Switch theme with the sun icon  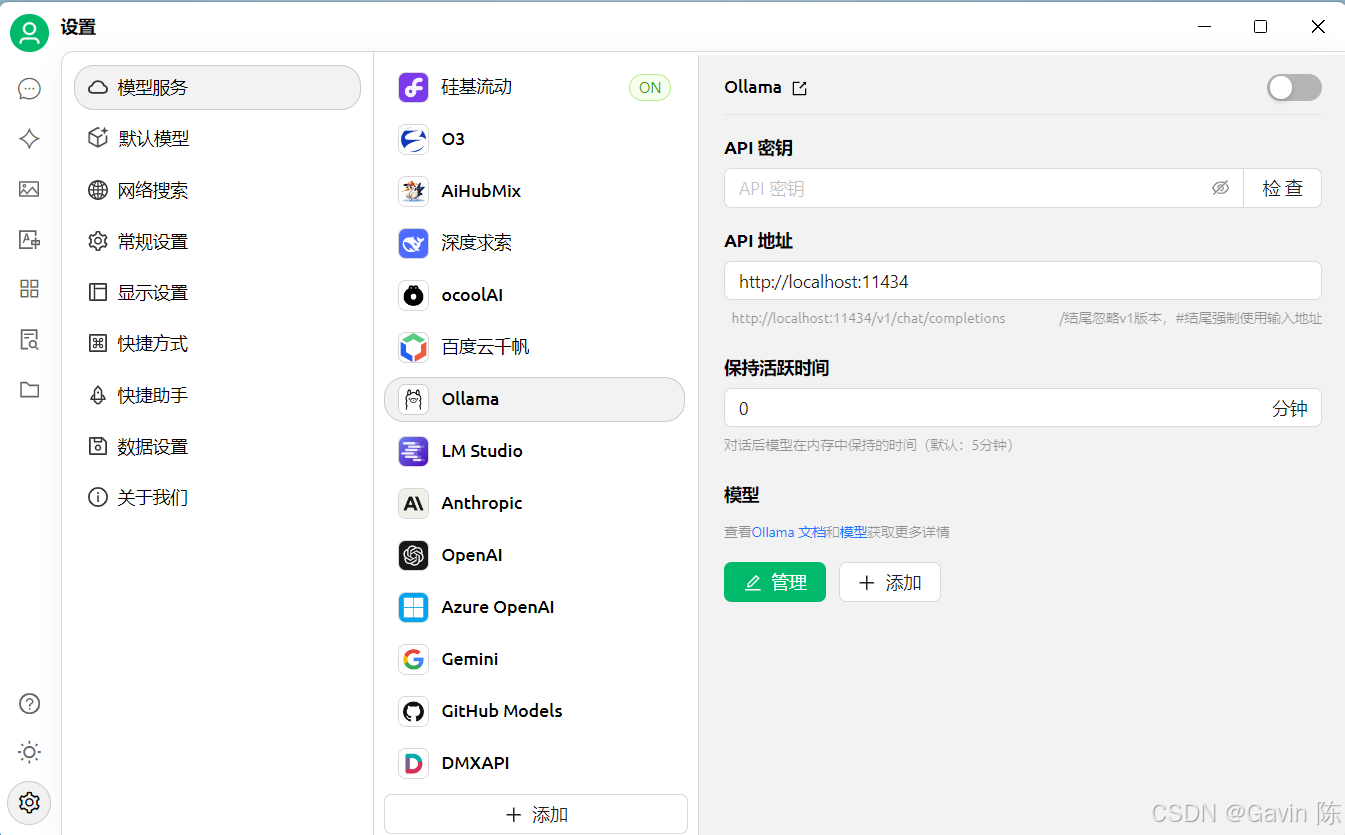(29, 752)
